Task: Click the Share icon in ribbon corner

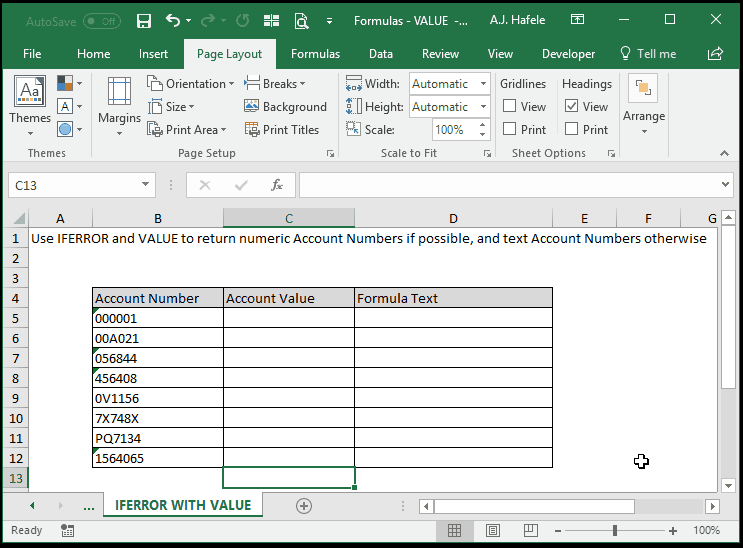Action: pos(715,54)
